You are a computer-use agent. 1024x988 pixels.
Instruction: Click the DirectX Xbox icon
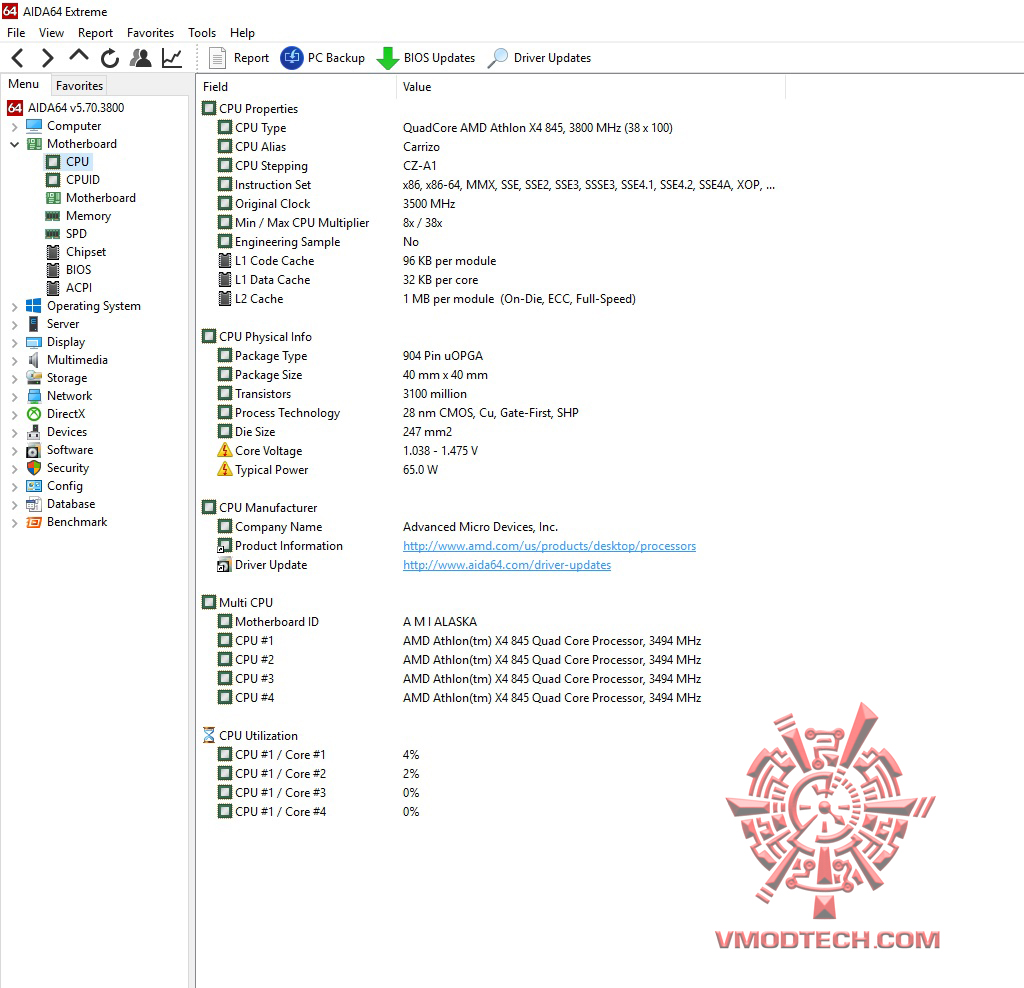(34, 413)
